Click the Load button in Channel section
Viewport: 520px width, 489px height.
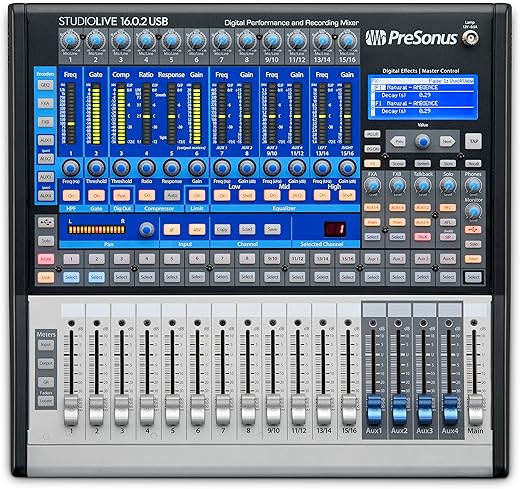[247, 229]
